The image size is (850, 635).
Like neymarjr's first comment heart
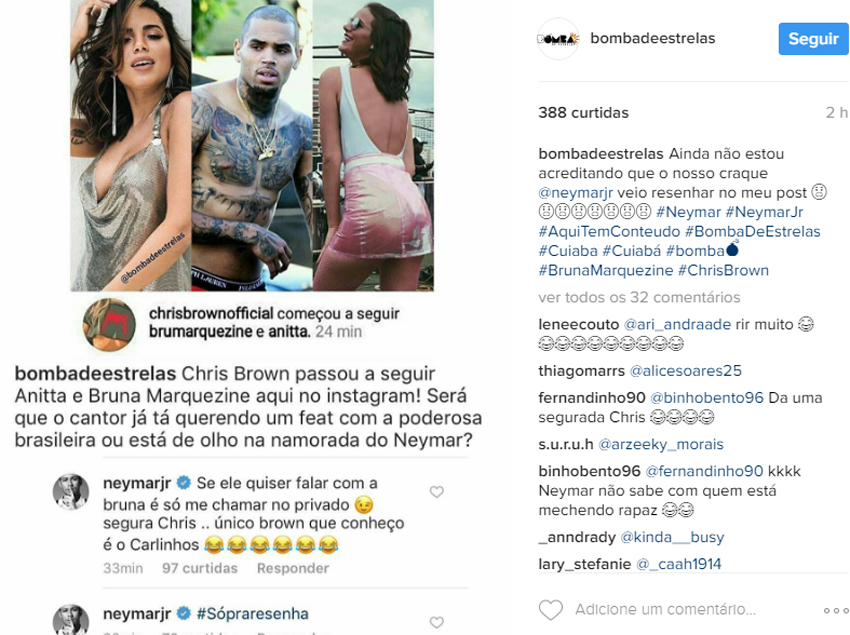point(437,492)
